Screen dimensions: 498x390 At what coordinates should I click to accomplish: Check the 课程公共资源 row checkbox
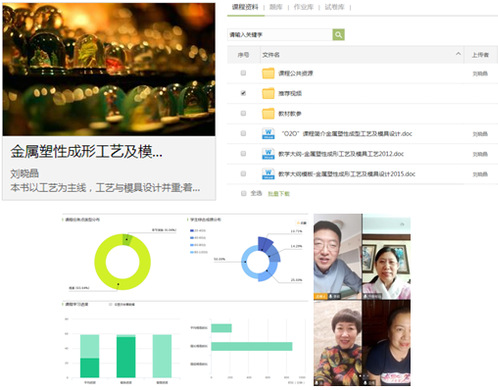243,73
